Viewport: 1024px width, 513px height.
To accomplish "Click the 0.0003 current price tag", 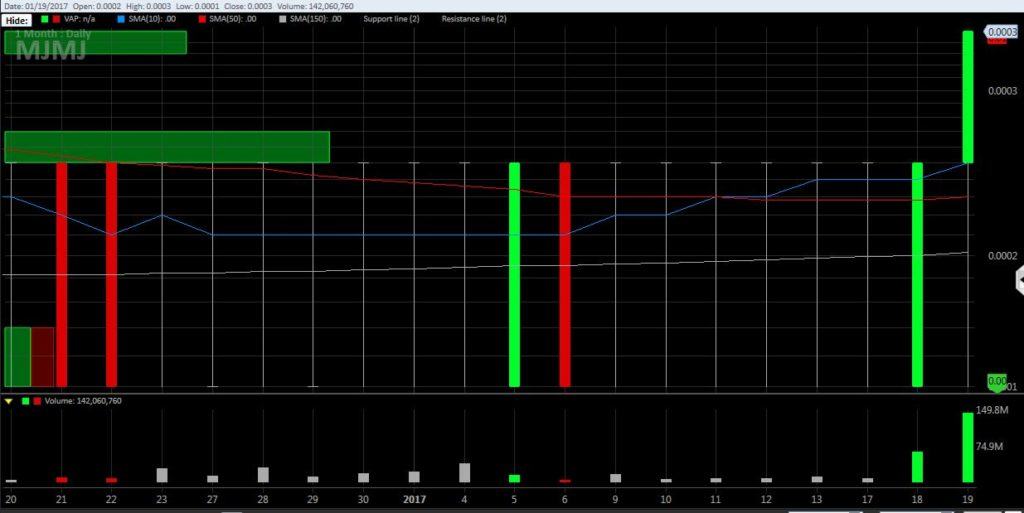I will pyautogui.click(x=1000, y=33).
